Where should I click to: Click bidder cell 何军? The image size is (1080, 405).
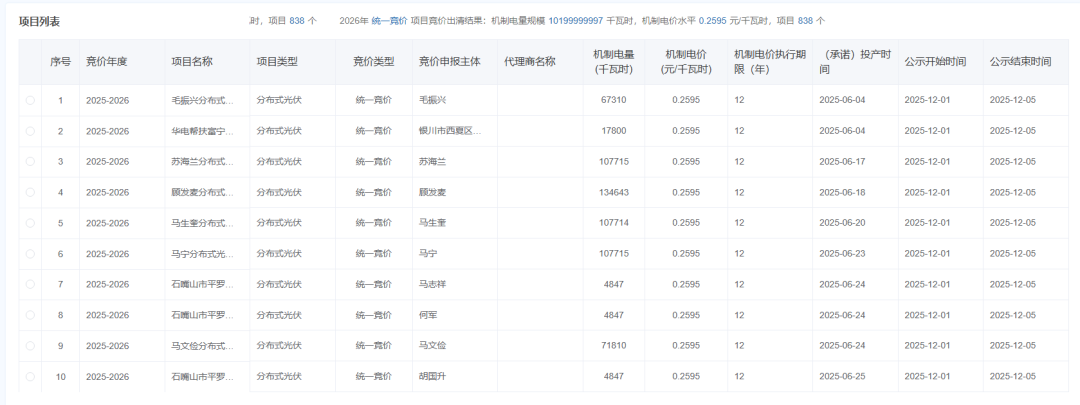(428, 315)
